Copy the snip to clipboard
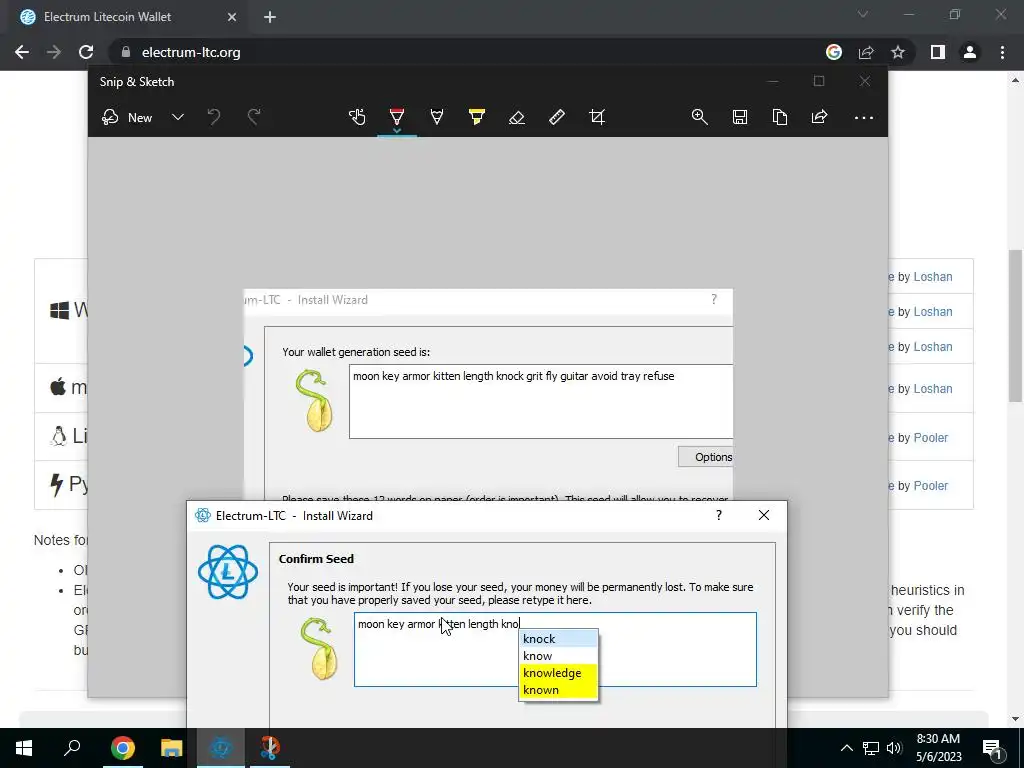The height and width of the screenshot is (768, 1024). point(780,118)
